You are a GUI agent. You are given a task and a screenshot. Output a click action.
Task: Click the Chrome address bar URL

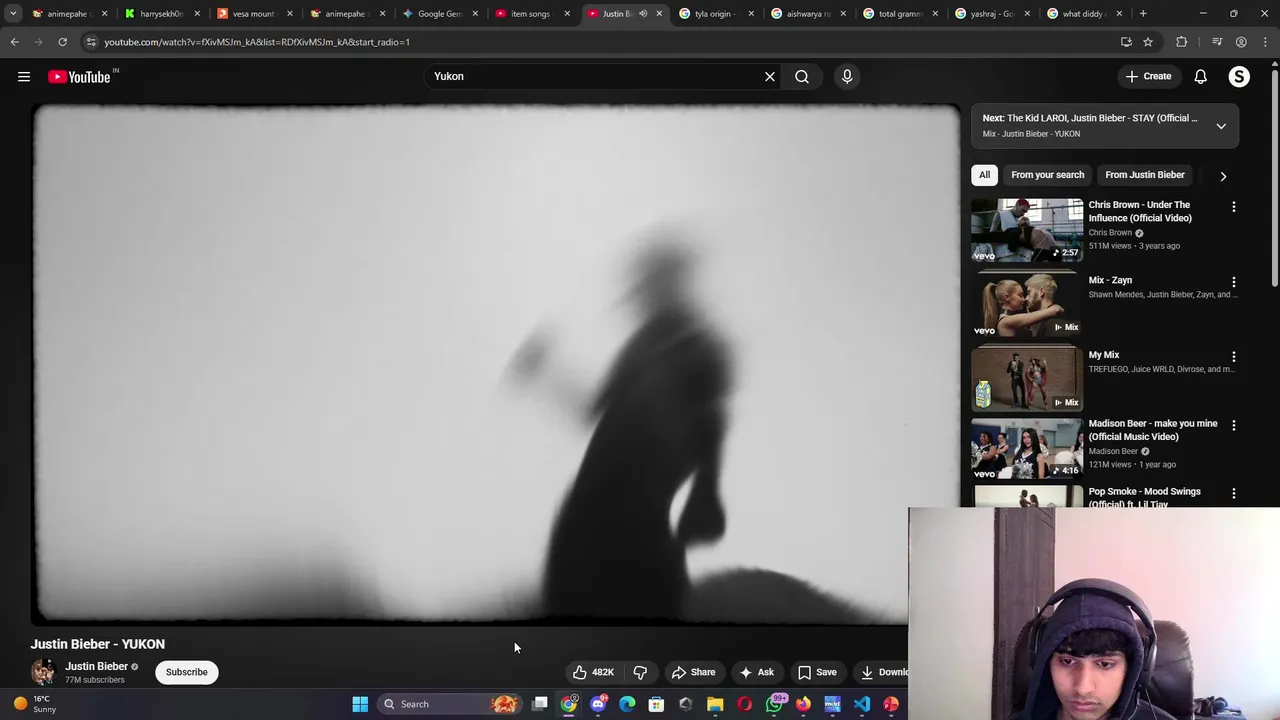257,42
